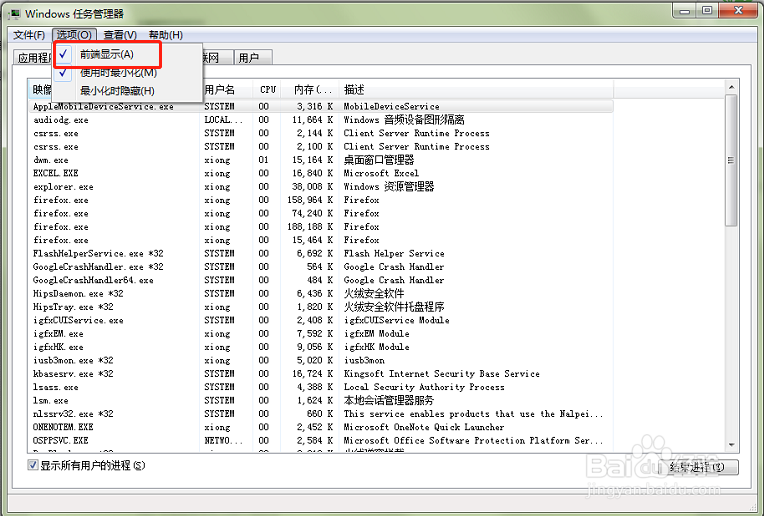Open the 查看(V) menu

(120, 35)
